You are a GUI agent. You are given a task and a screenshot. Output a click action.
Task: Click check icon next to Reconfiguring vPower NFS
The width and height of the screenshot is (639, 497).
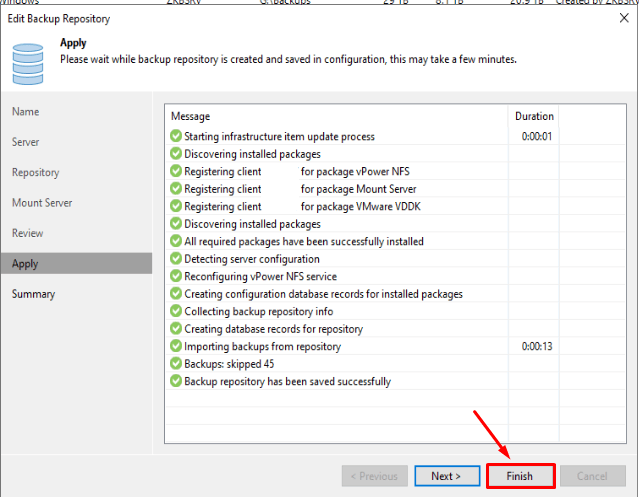click(176, 276)
